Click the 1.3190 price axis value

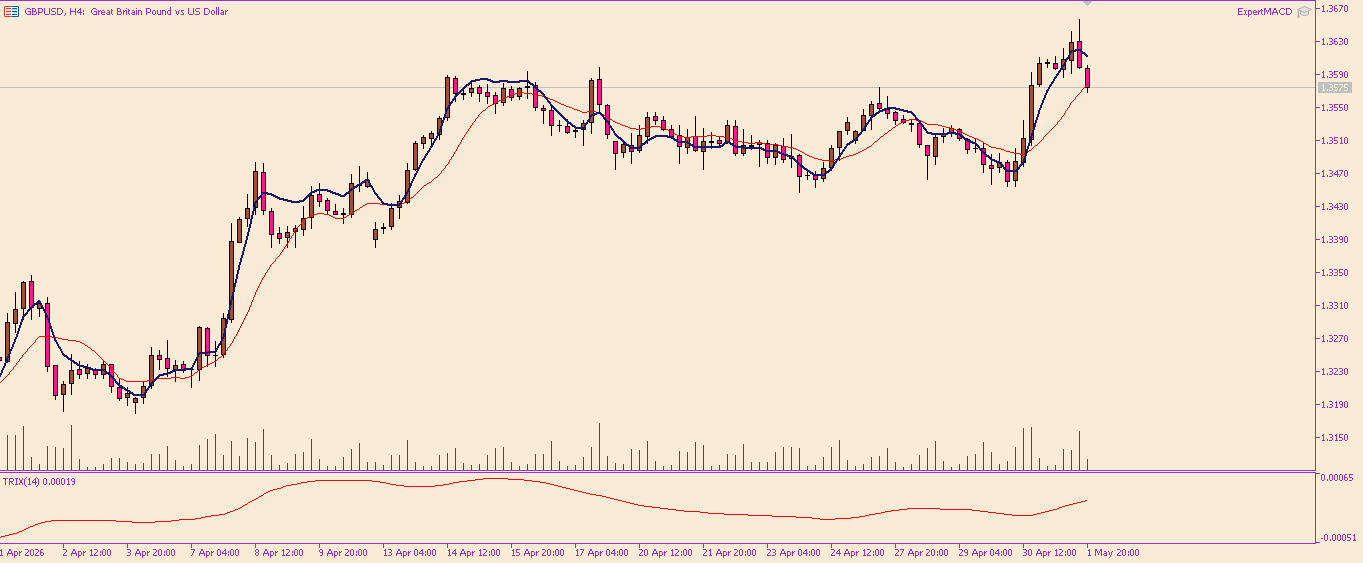1334,405
